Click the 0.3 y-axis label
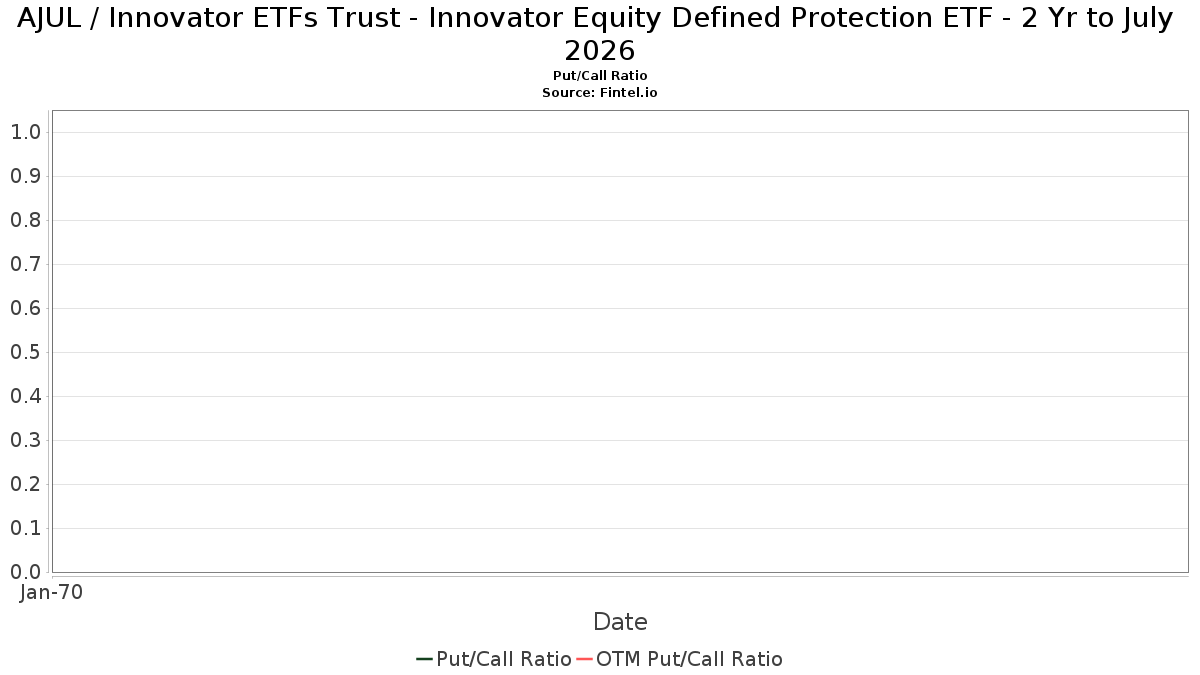 pos(25,440)
